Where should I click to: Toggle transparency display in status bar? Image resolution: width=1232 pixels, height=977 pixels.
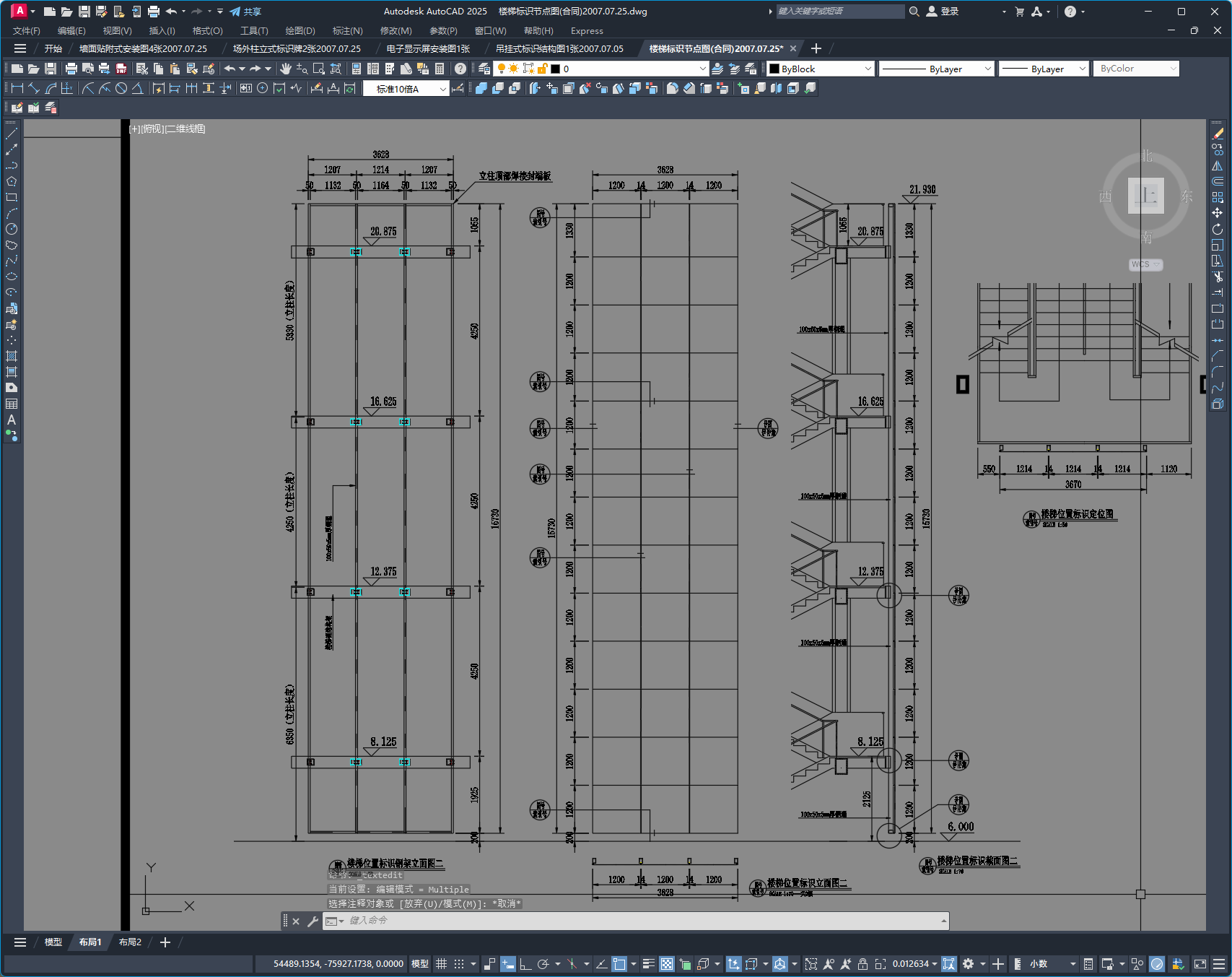point(667,963)
